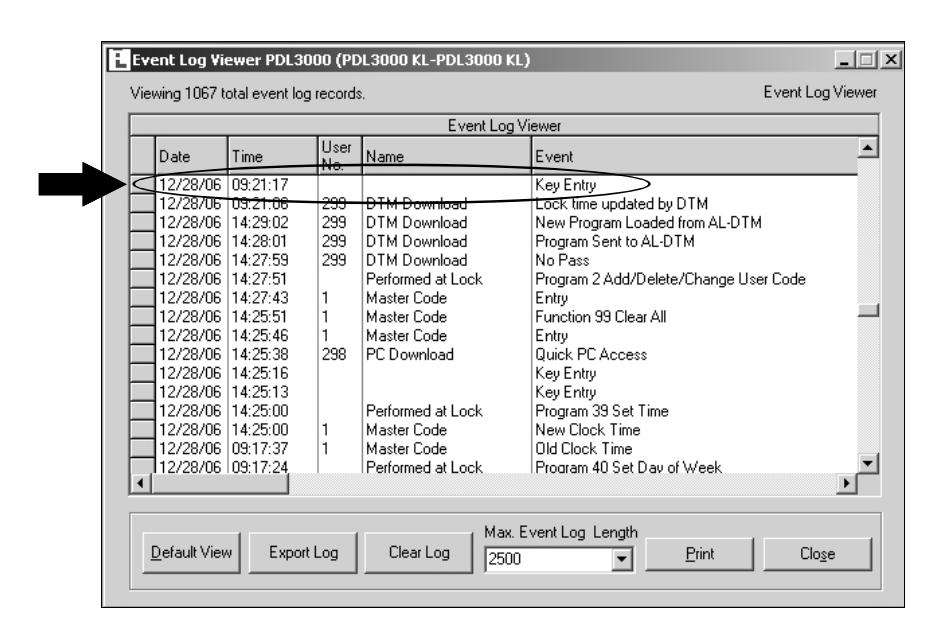Select the 'Old Clock Time' event
933x626 pixels.
coord(583,449)
